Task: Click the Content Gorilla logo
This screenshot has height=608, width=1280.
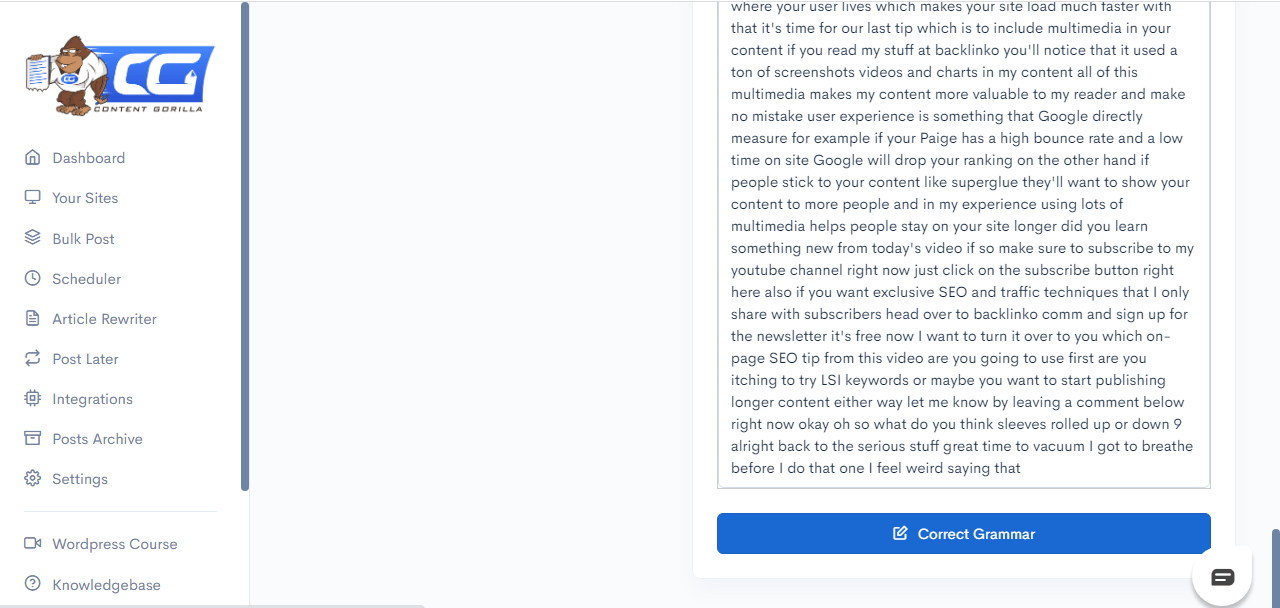Action: [120, 76]
